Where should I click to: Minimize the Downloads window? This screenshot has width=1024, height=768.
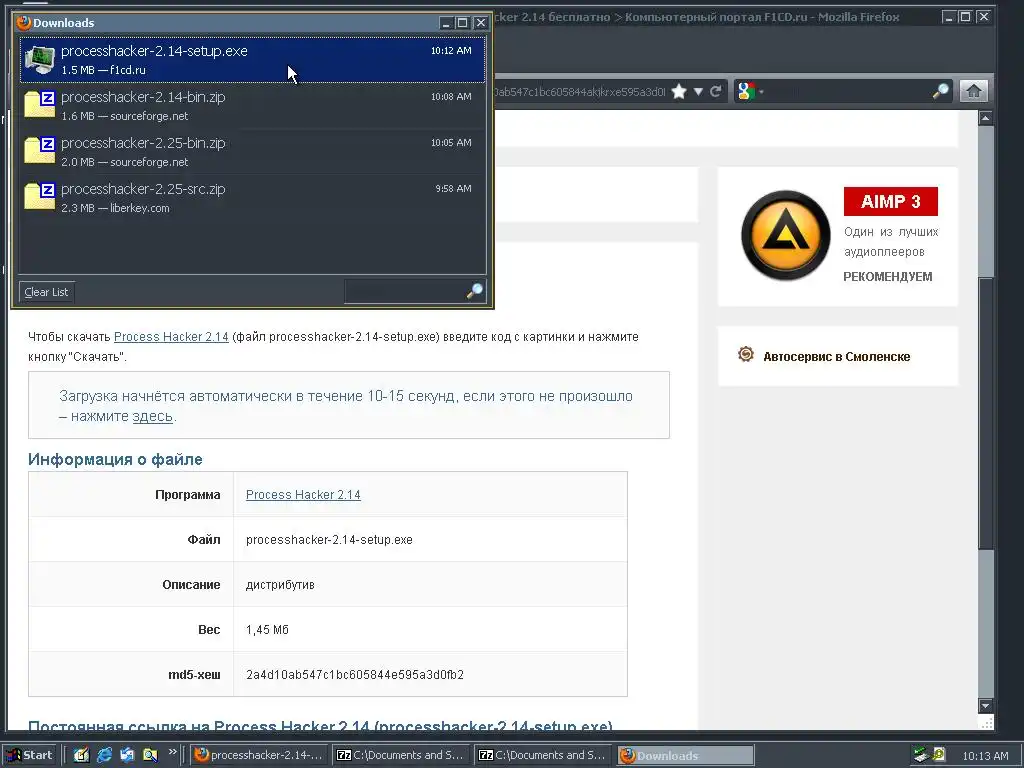coord(446,23)
